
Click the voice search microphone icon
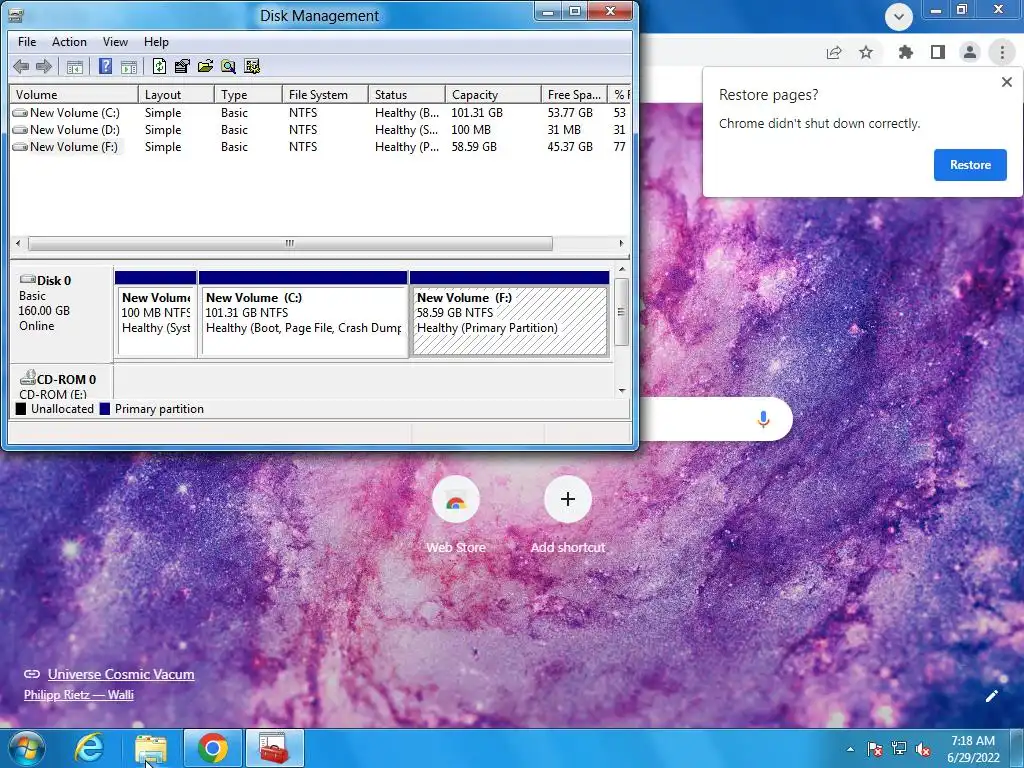coord(763,419)
